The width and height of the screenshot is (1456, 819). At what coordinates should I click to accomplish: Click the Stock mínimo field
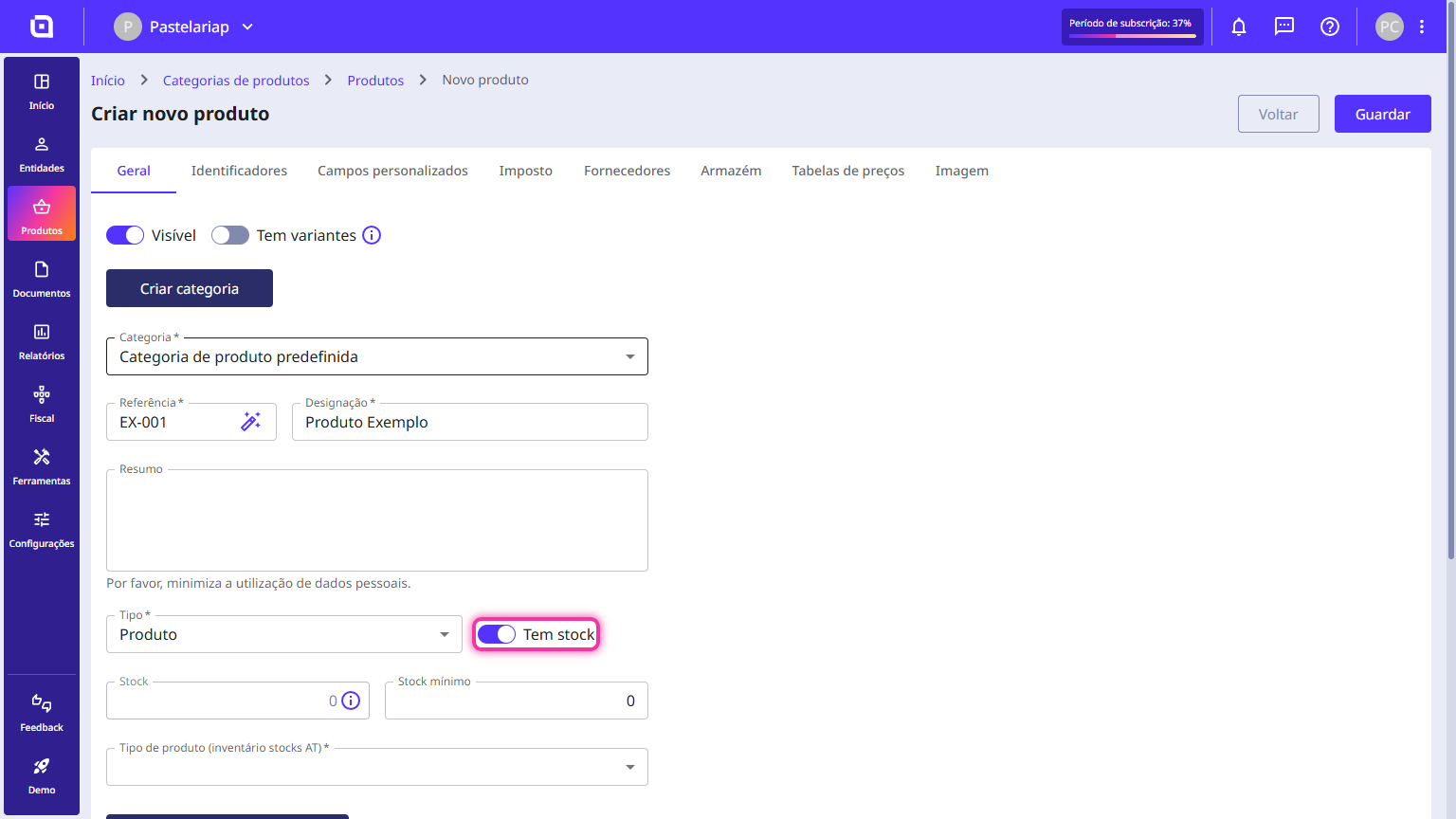click(x=517, y=701)
